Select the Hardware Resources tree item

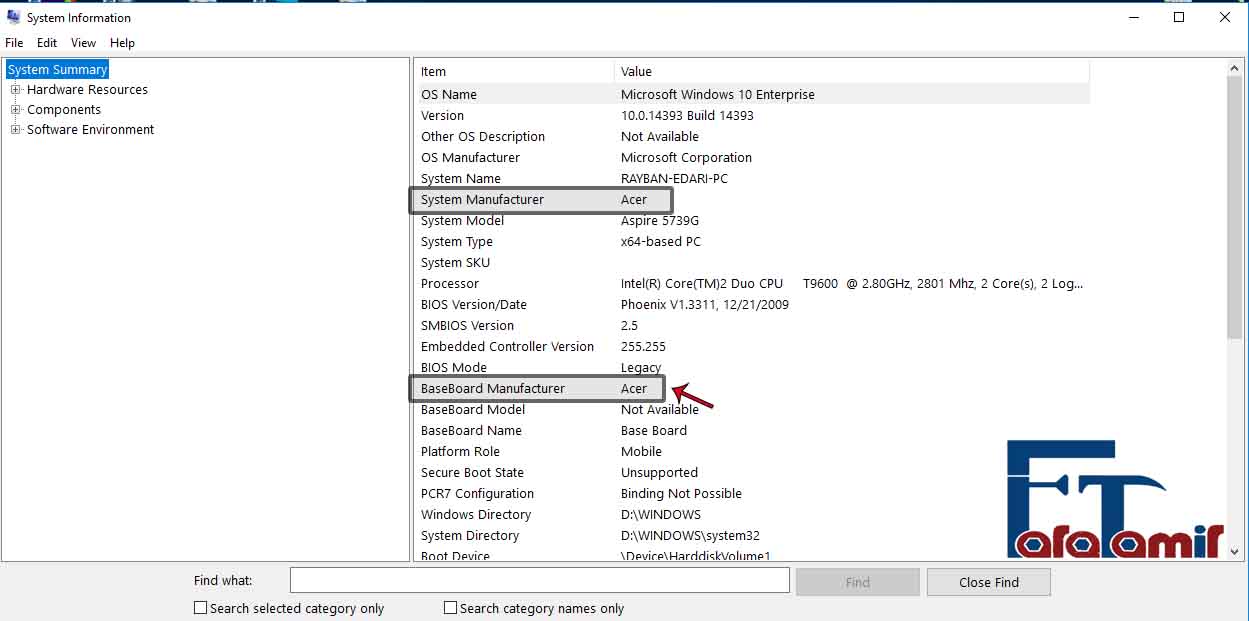coord(87,89)
